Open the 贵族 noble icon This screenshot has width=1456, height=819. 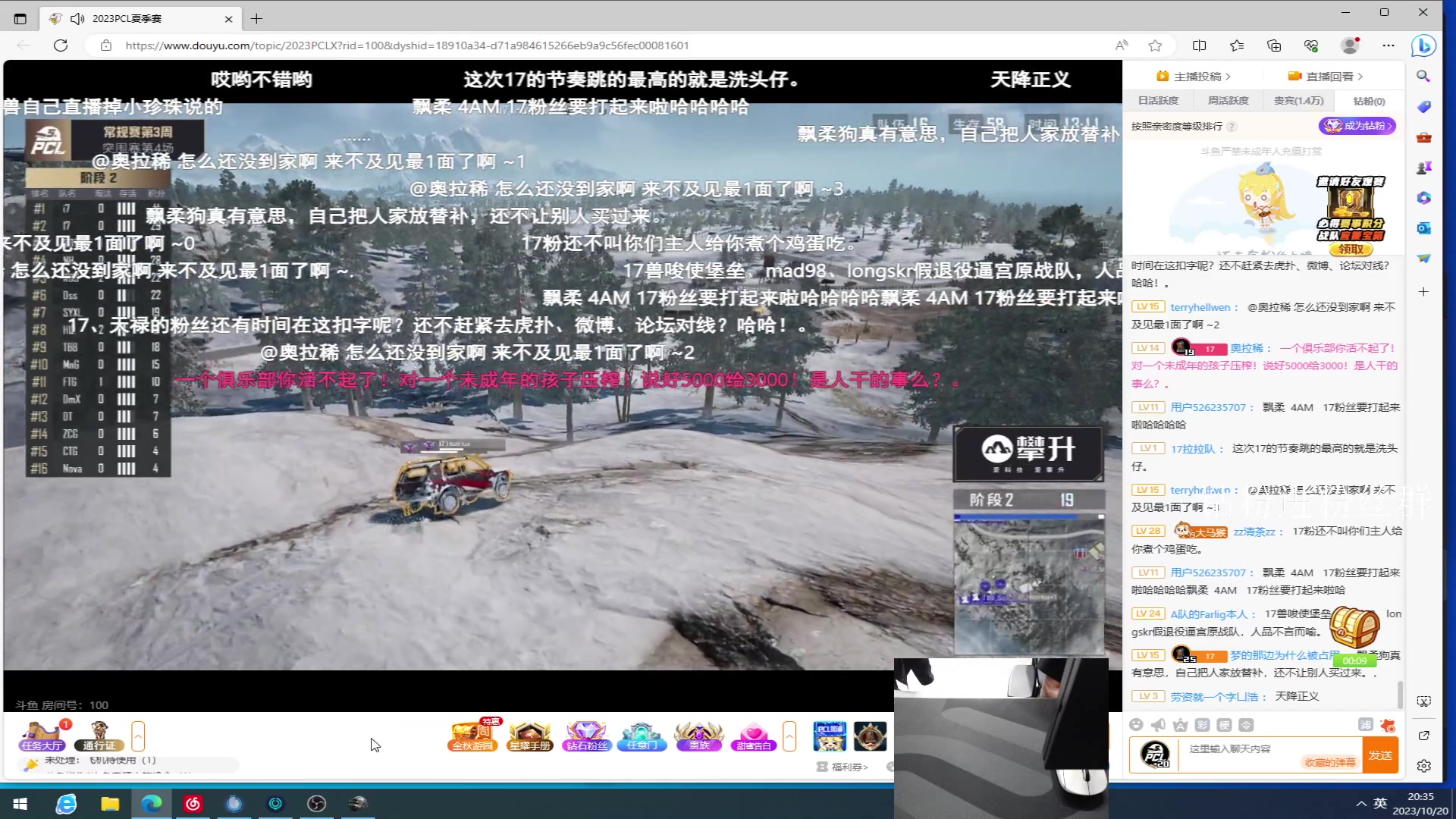(698, 736)
